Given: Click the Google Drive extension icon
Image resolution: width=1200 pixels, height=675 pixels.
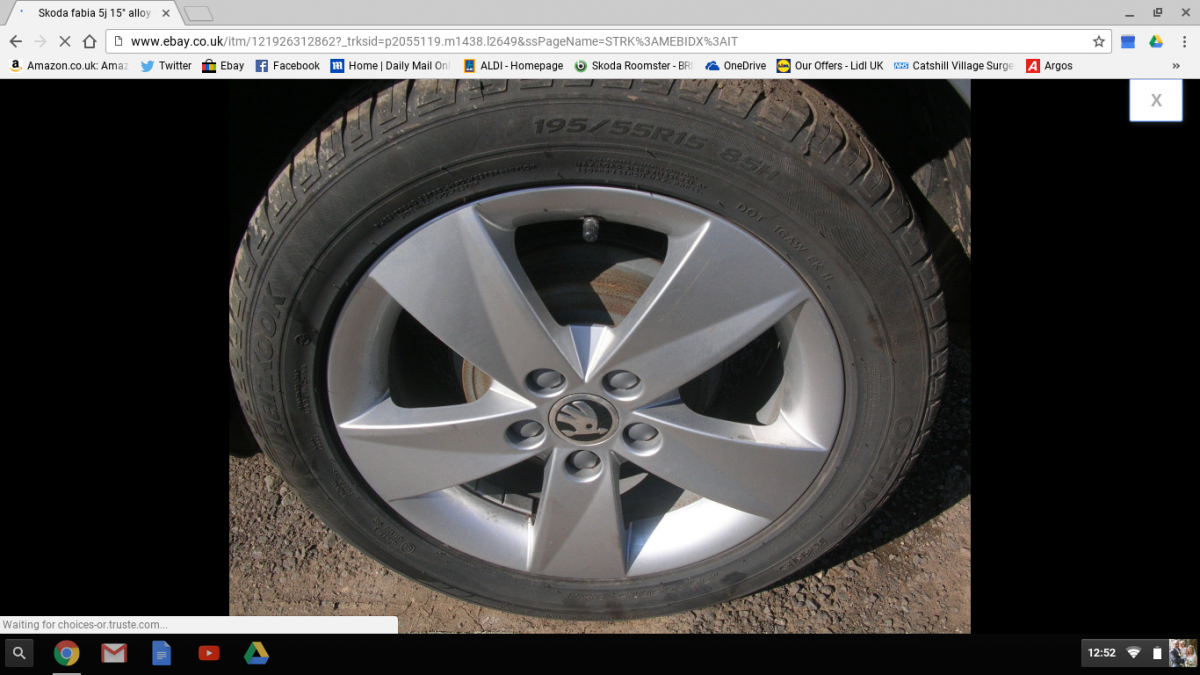Looking at the screenshot, I should pyautogui.click(x=1155, y=41).
